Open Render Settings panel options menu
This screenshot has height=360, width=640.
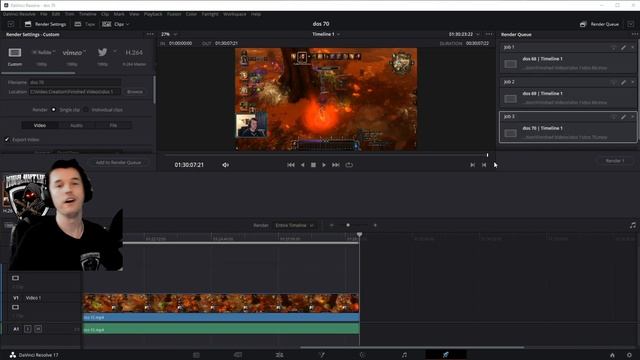point(150,34)
